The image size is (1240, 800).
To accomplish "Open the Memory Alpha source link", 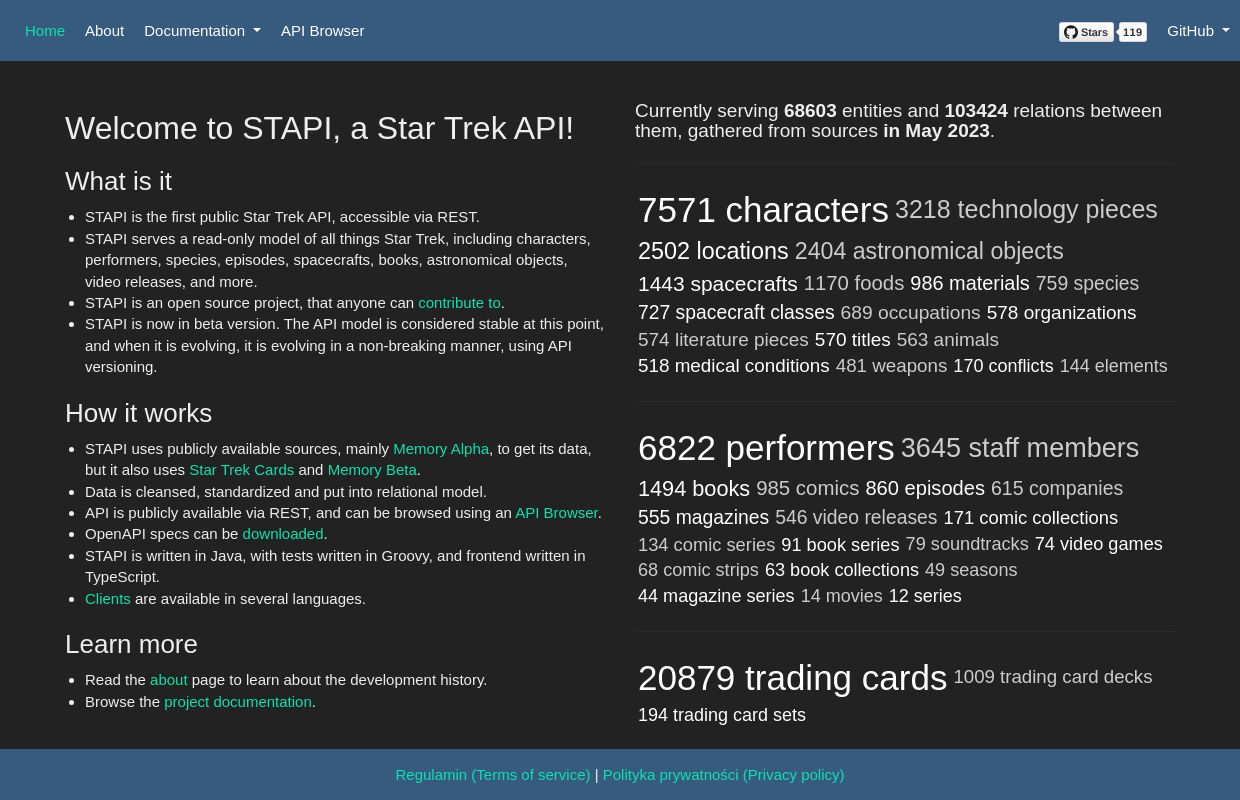I will [441, 449].
